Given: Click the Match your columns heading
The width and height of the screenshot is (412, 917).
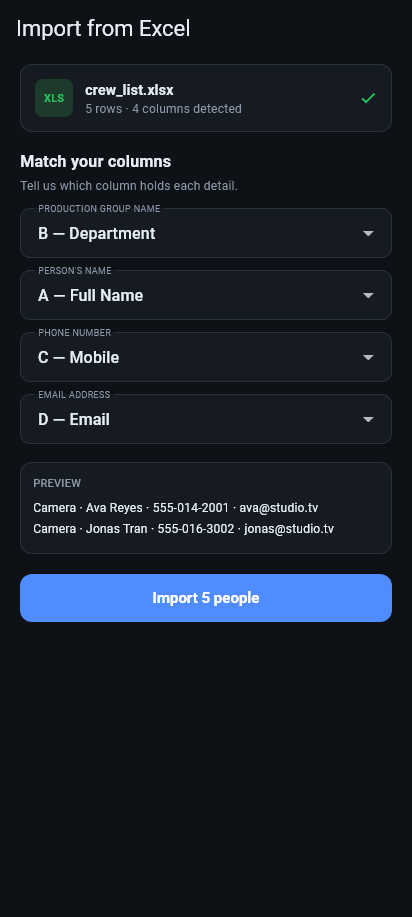Looking at the screenshot, I should point(95,161).
